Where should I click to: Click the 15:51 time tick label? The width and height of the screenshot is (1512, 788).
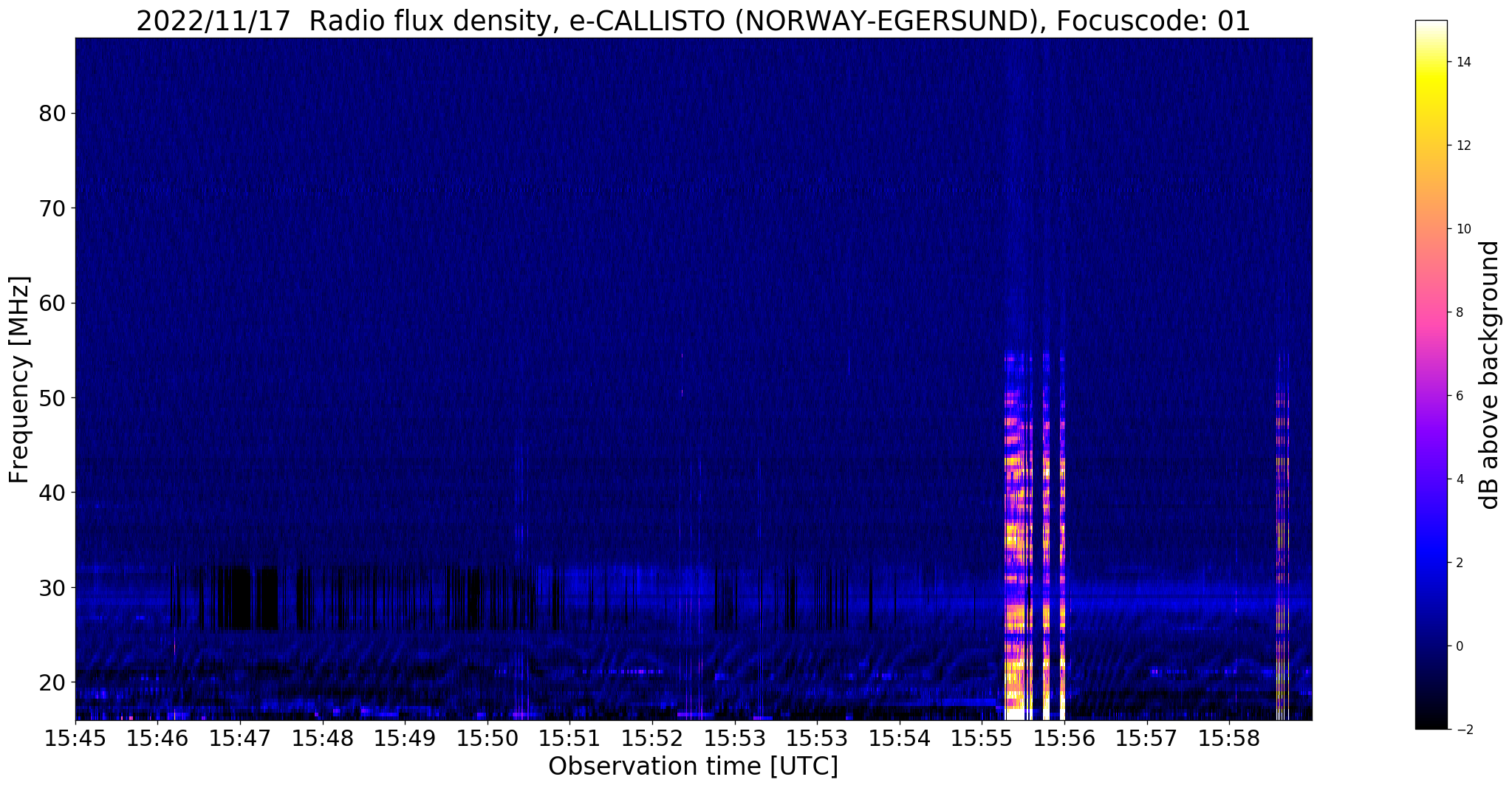tap(569, 739)
